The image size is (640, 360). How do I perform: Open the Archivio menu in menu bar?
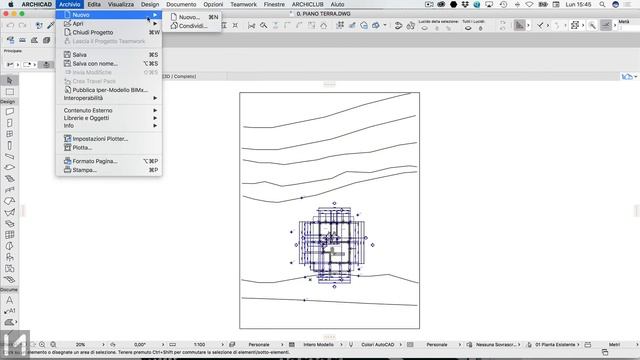[69, 4]
